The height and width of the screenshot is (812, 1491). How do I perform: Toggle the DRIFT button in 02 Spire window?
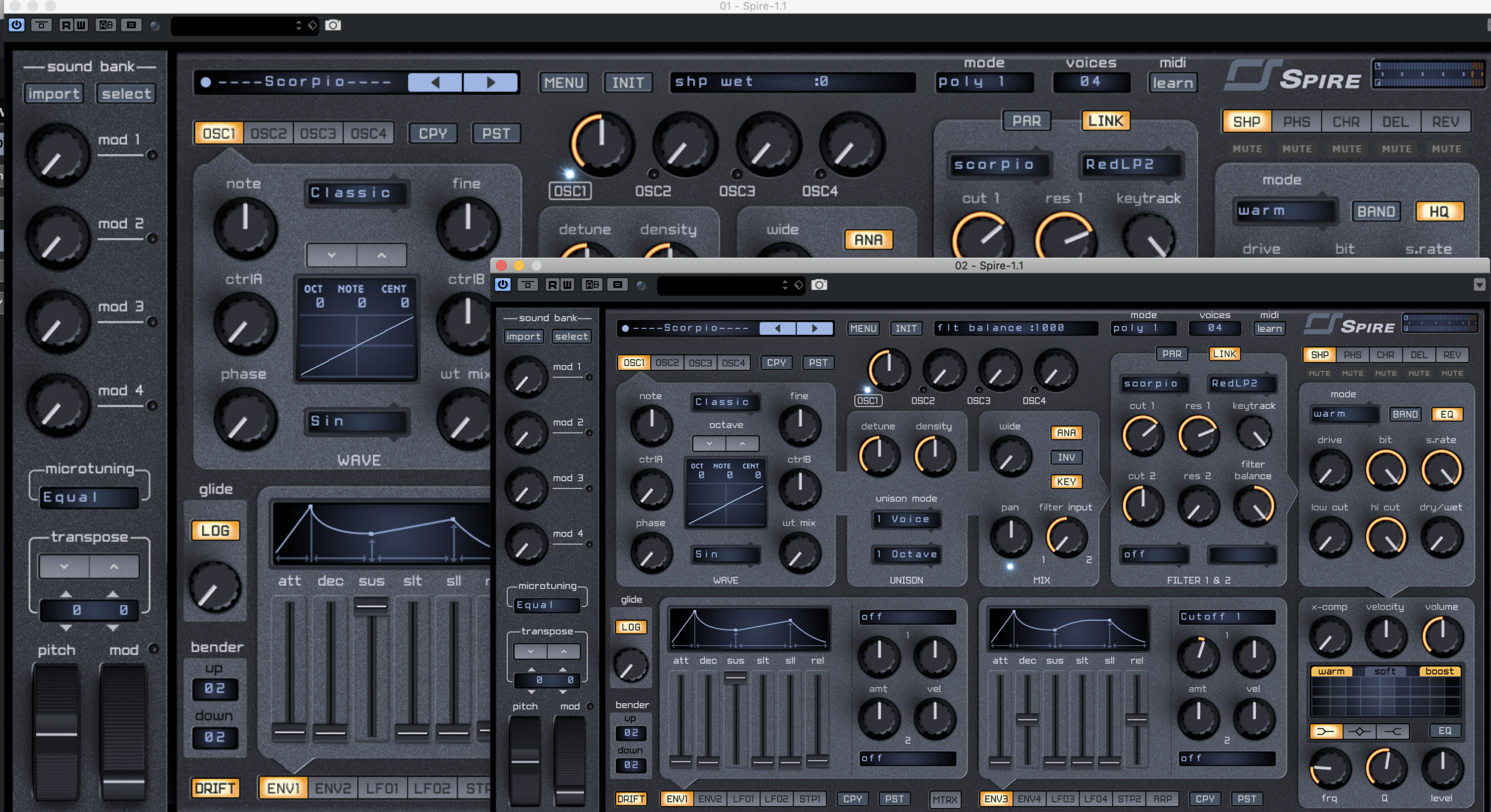[x=631, y=799]
